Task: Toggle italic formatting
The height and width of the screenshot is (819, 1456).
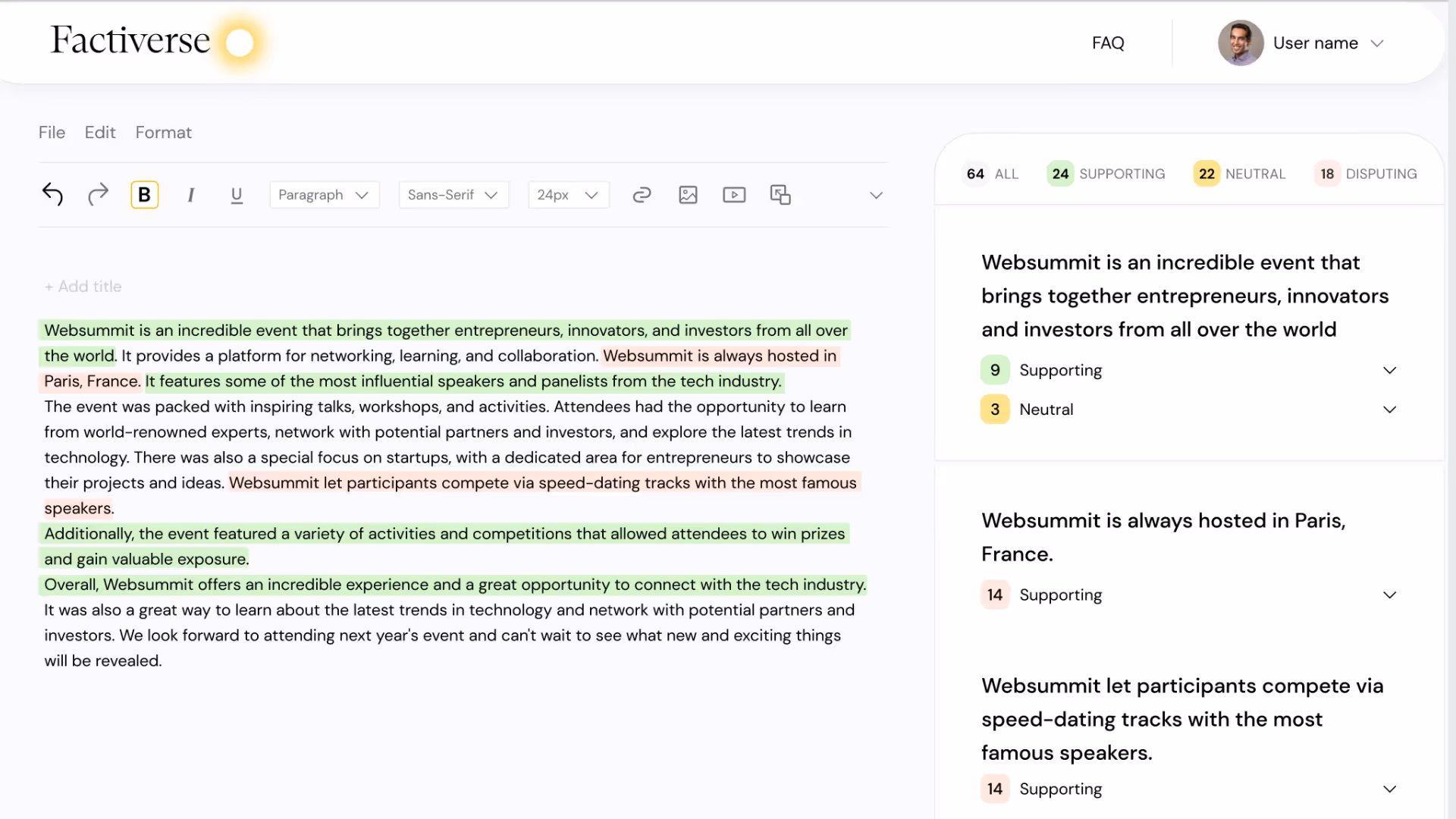Action: 190,195
